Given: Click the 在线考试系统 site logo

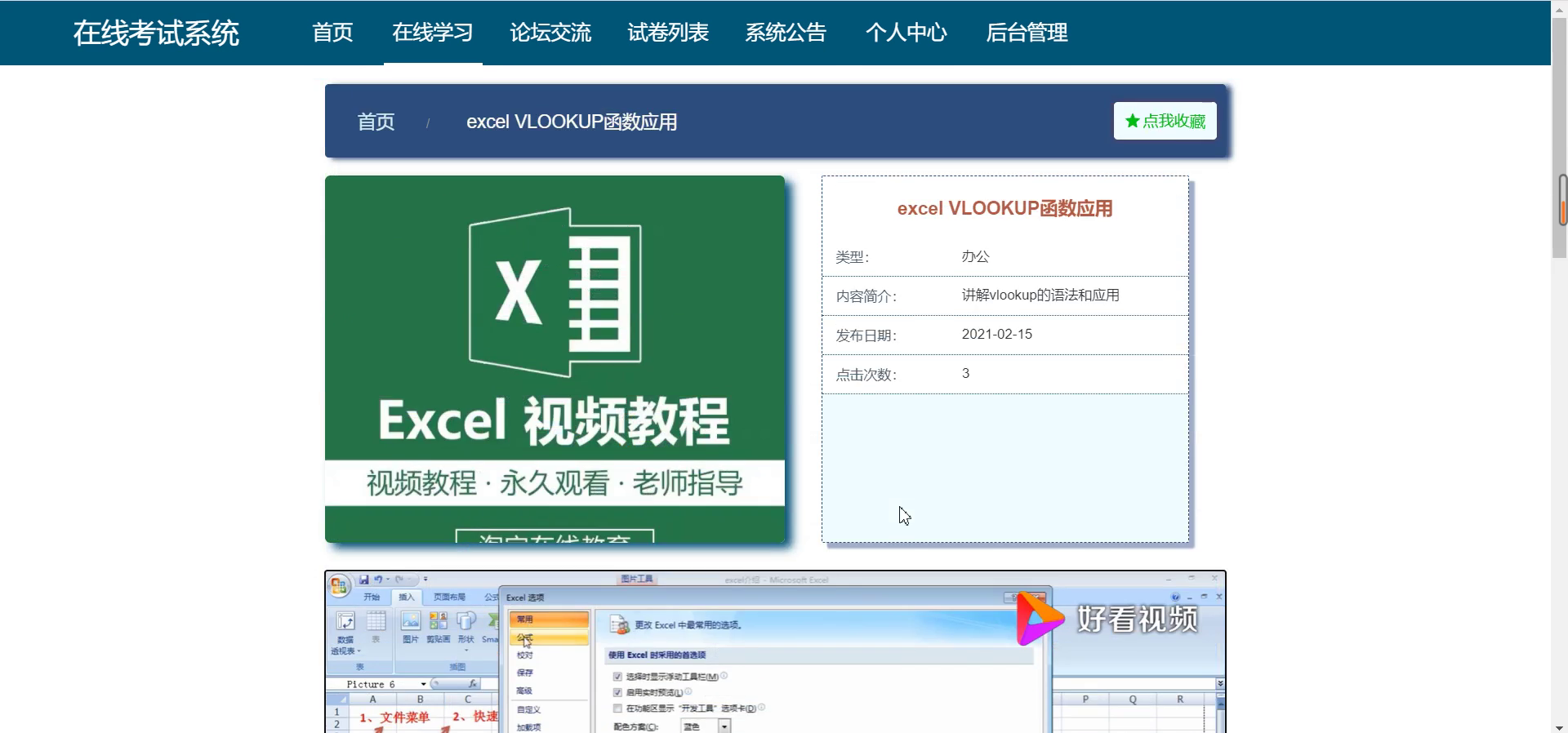Looking at the screenshot, I should click(x=156, y=33).
